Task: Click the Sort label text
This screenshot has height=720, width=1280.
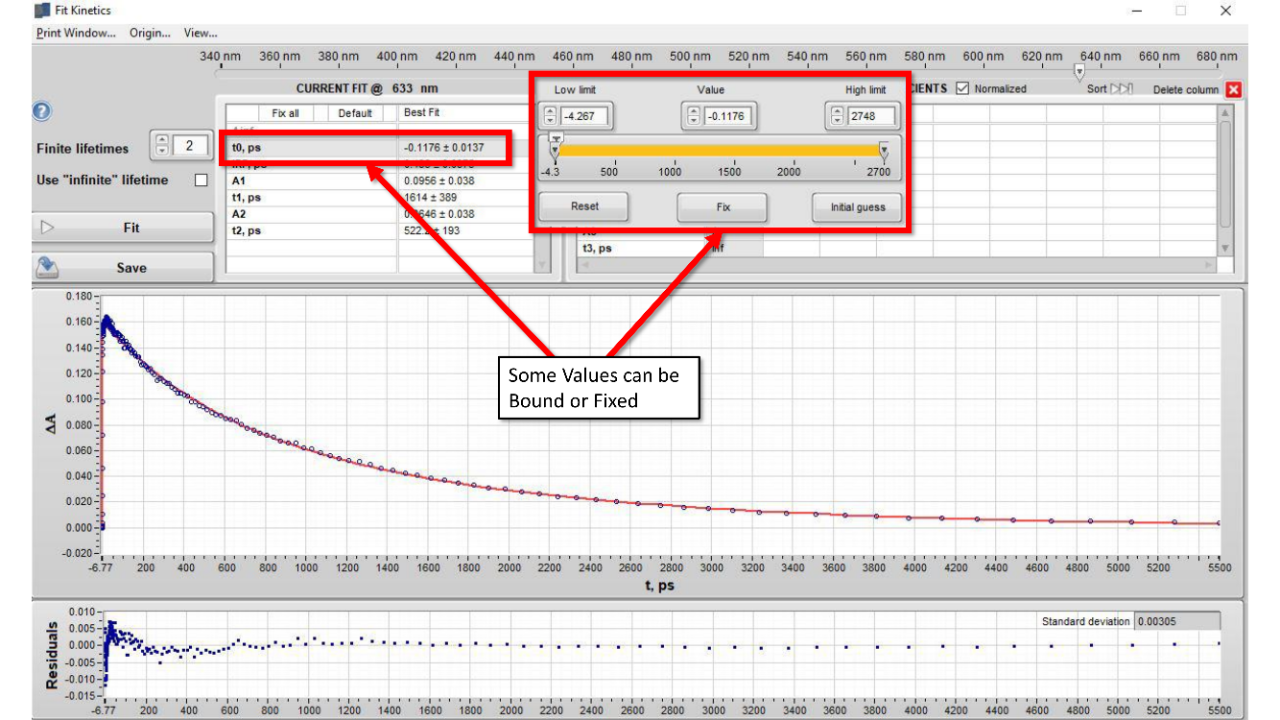Action: point(1097,89)
